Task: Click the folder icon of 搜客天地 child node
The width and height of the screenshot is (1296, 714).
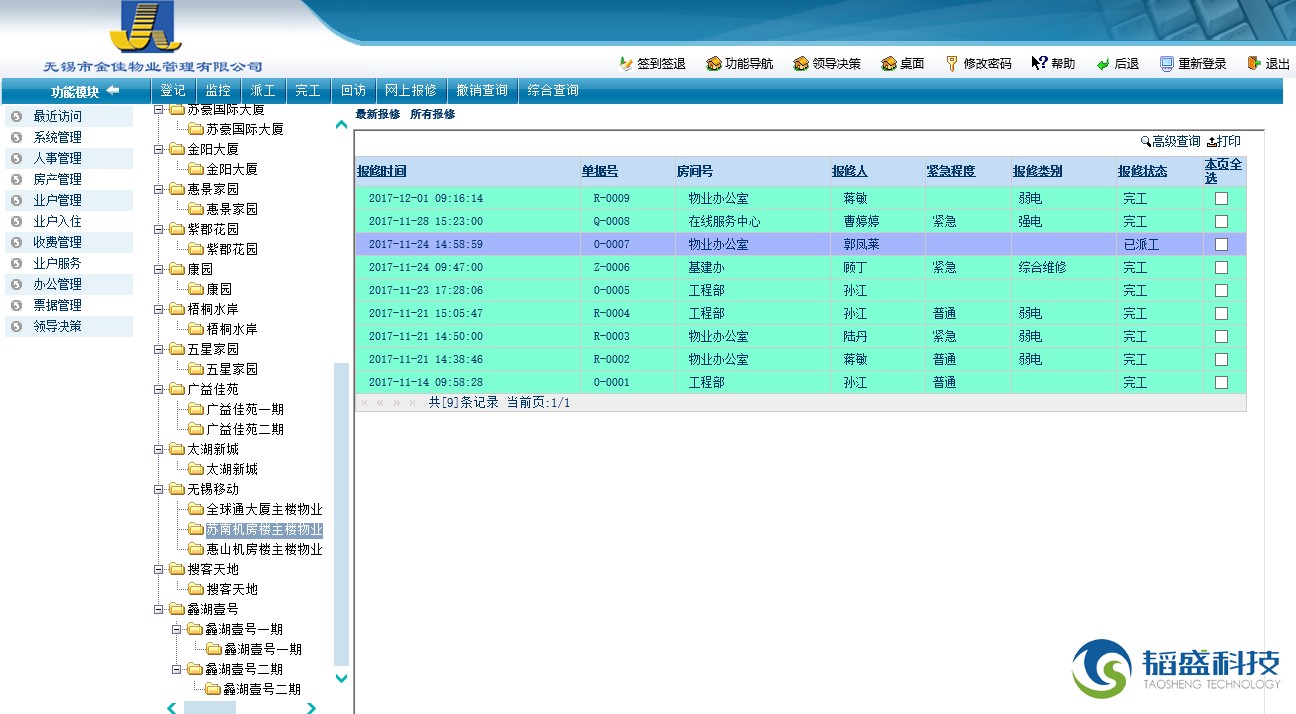Action: [x=196, y=589]
